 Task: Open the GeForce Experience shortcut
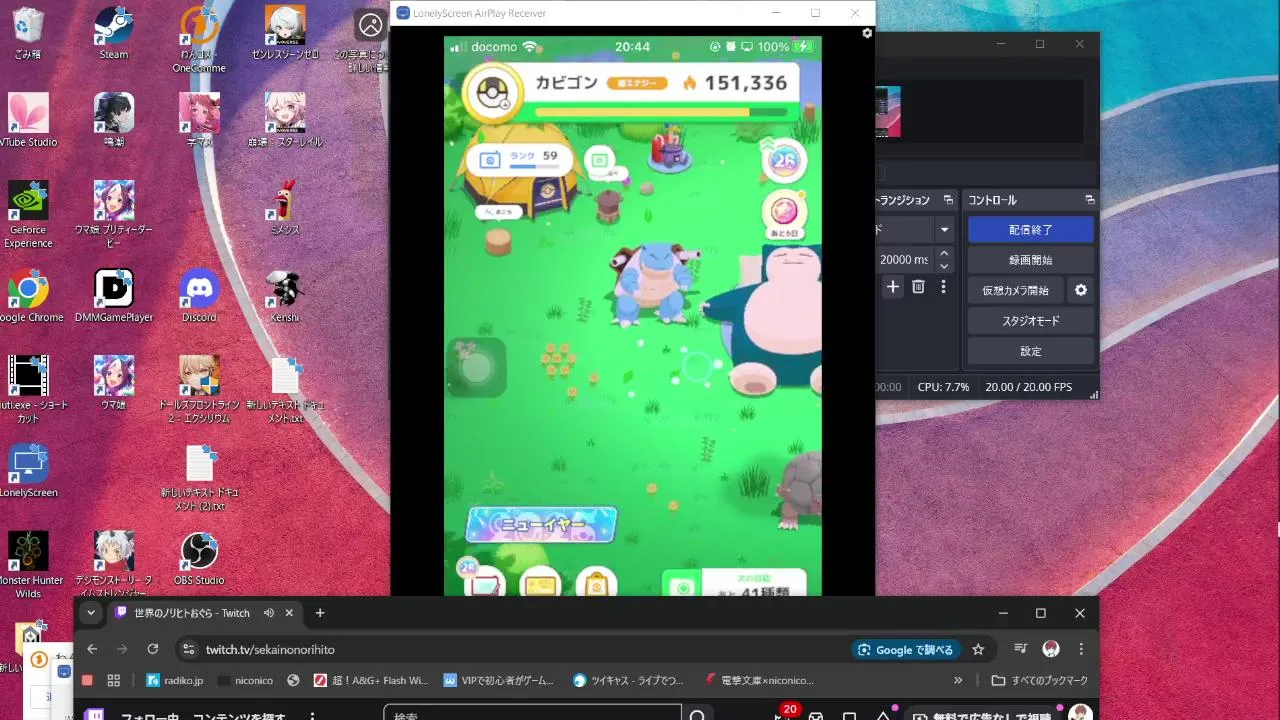tap(28, 214)
